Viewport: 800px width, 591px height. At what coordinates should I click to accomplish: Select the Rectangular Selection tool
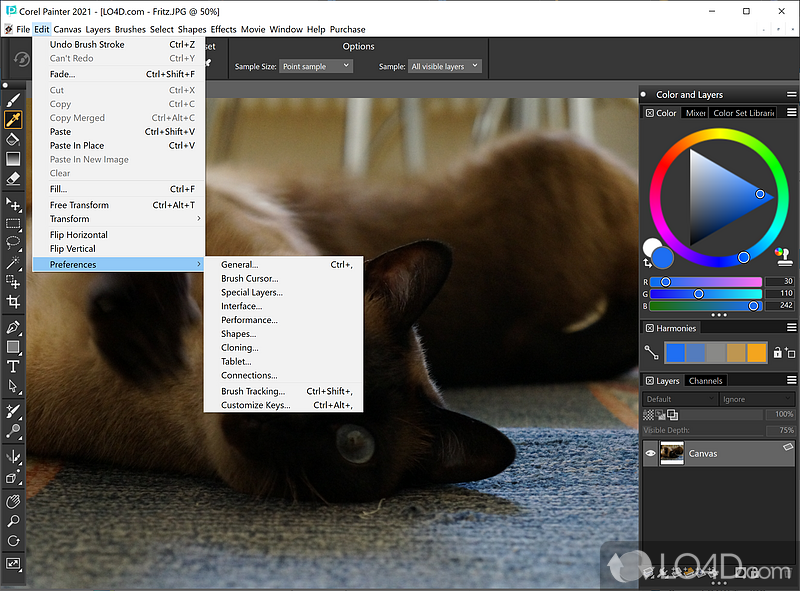point(13,224)
